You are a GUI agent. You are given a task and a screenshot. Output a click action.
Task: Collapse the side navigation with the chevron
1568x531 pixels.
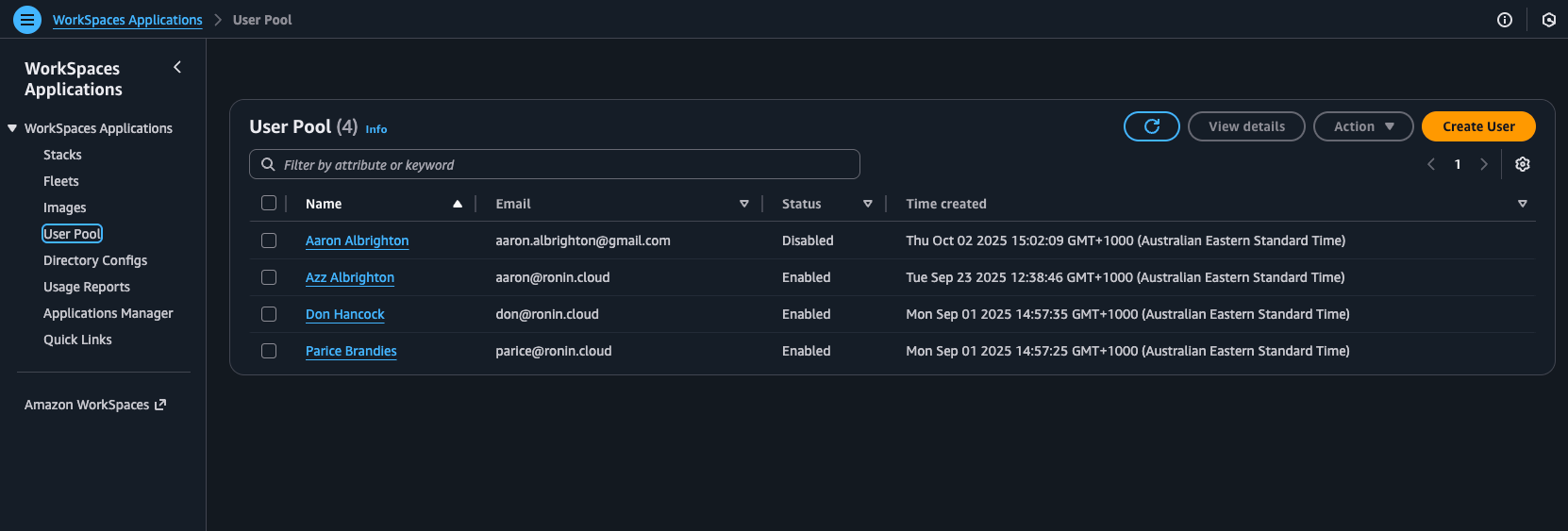[x=176, y=67]
